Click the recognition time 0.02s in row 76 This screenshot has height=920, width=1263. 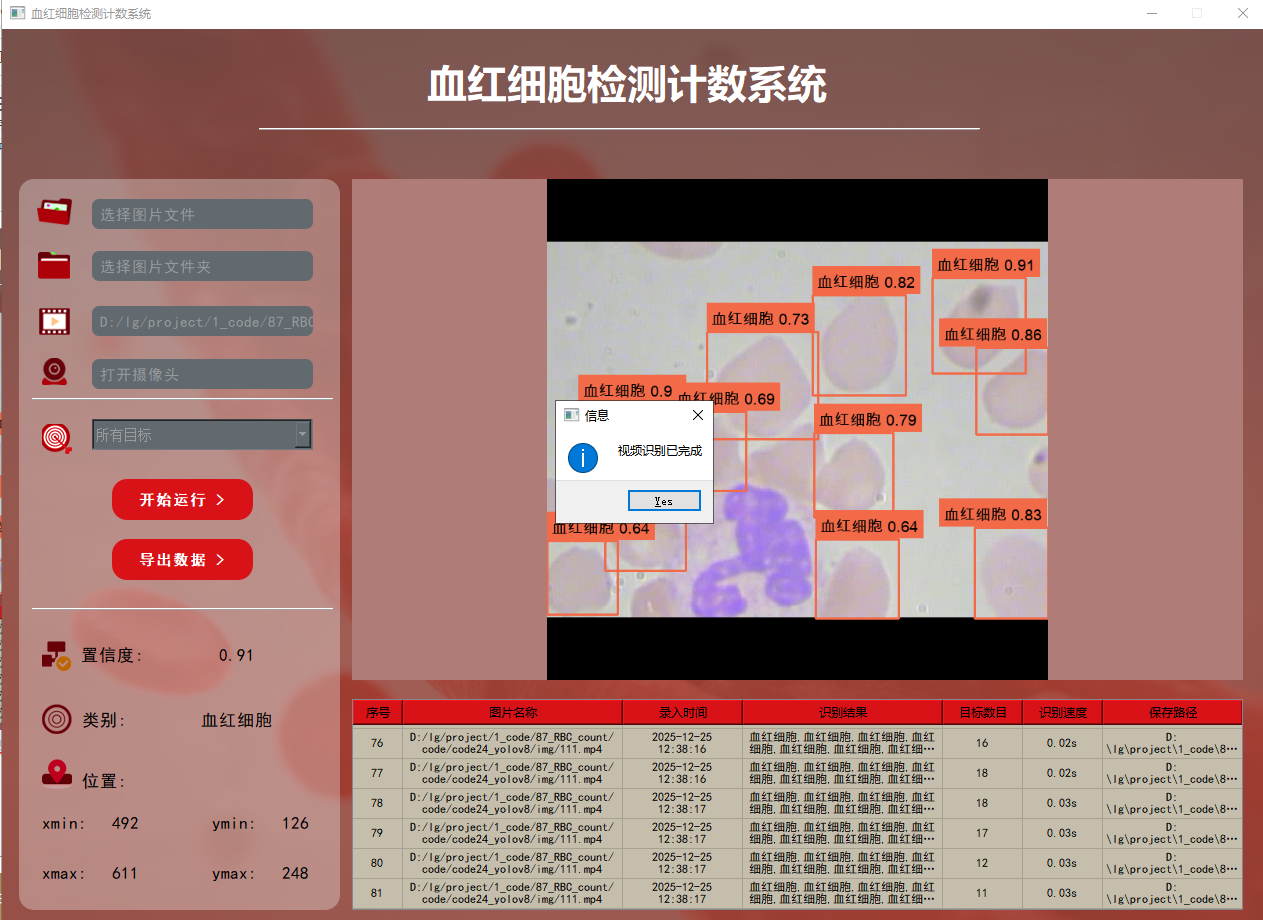click(1062, 743)
